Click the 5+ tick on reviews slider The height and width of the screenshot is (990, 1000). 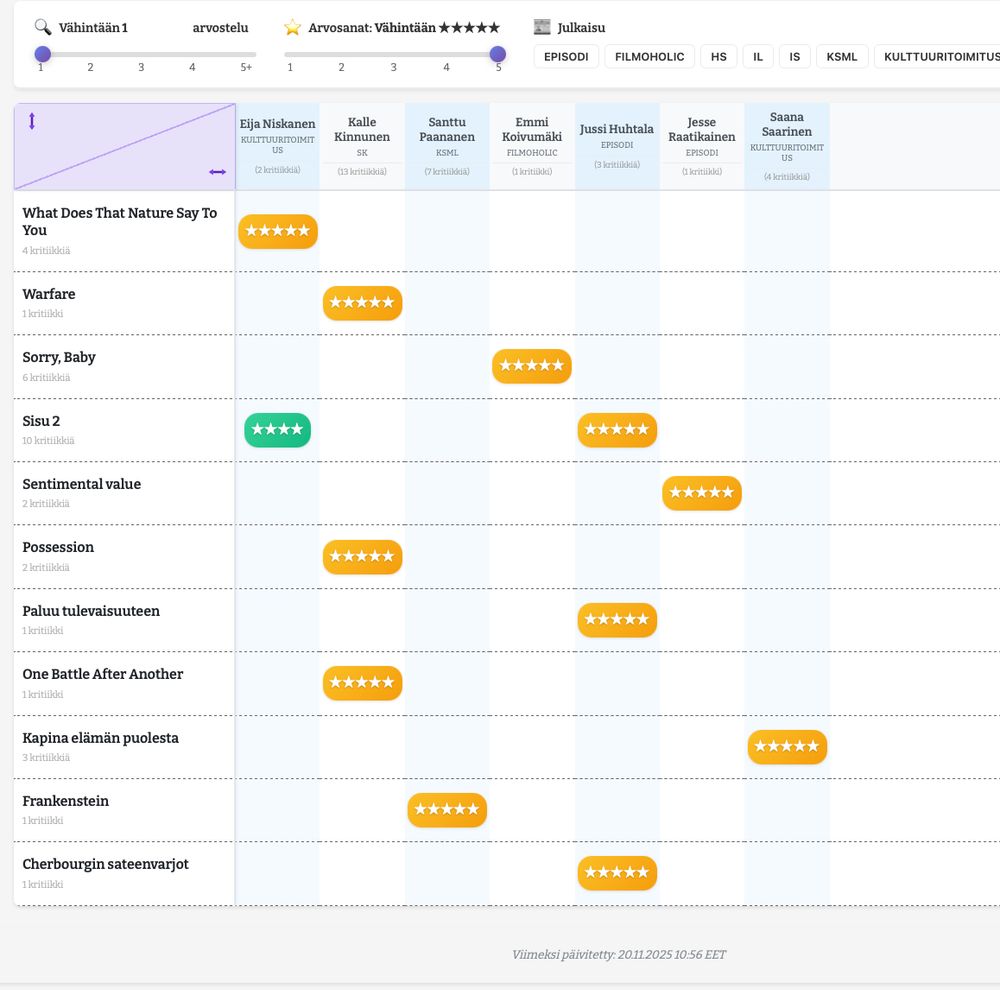(246, 67)
